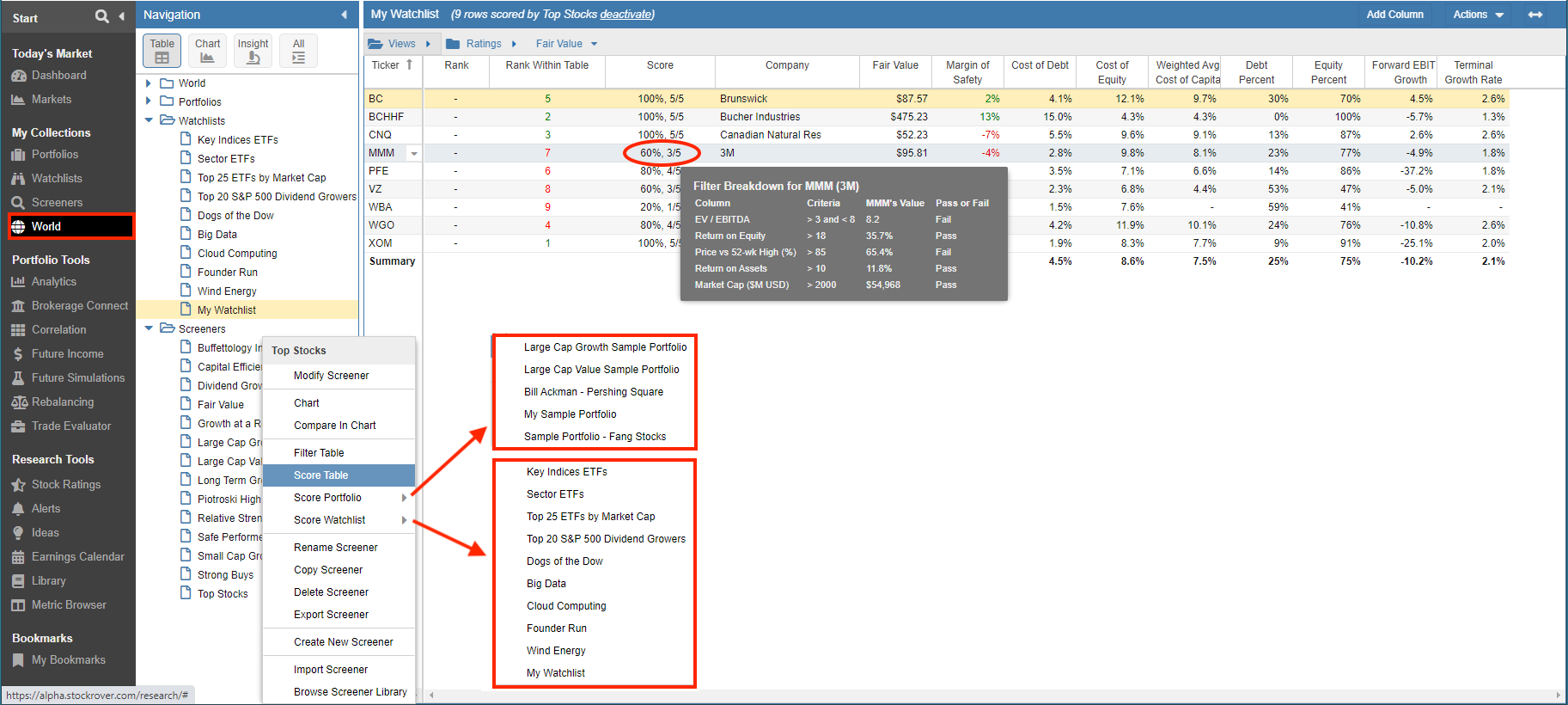
Task: Open Ideas lightbulb item
Action: coord(45,533)
